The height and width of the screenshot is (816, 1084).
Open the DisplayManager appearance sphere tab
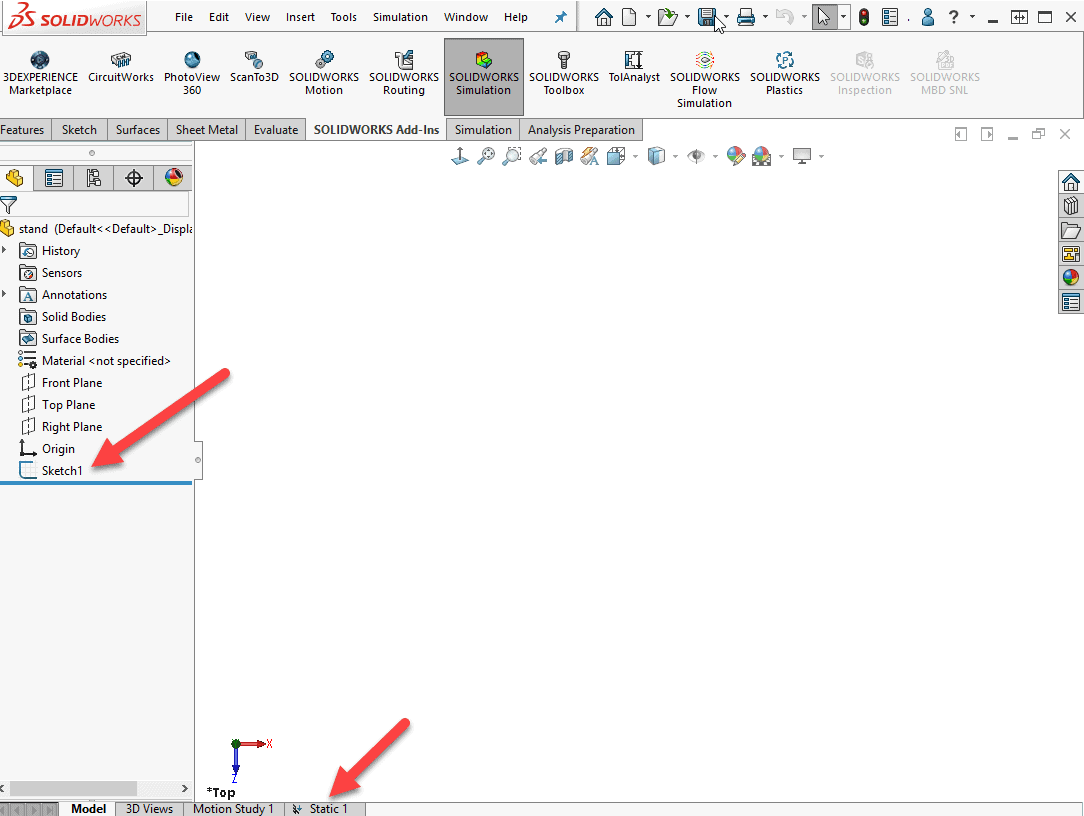point(174,178)
